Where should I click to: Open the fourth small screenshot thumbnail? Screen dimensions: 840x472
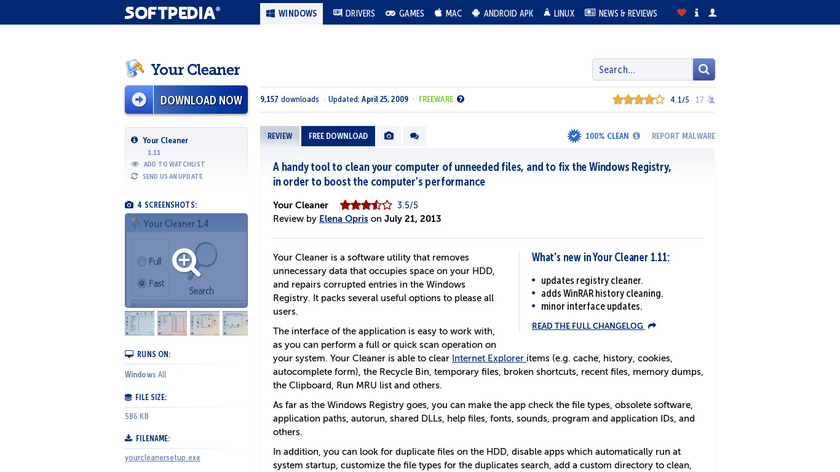click(x=235, y=323)
